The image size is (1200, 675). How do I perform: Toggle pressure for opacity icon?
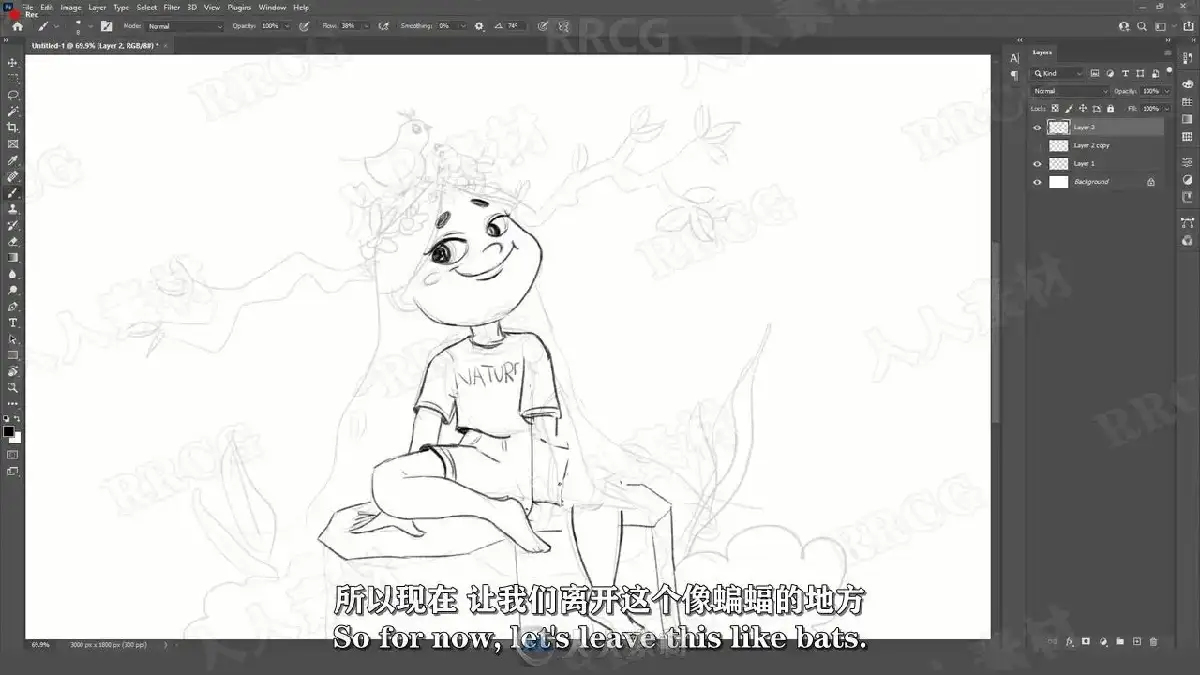tap(303, 26)
